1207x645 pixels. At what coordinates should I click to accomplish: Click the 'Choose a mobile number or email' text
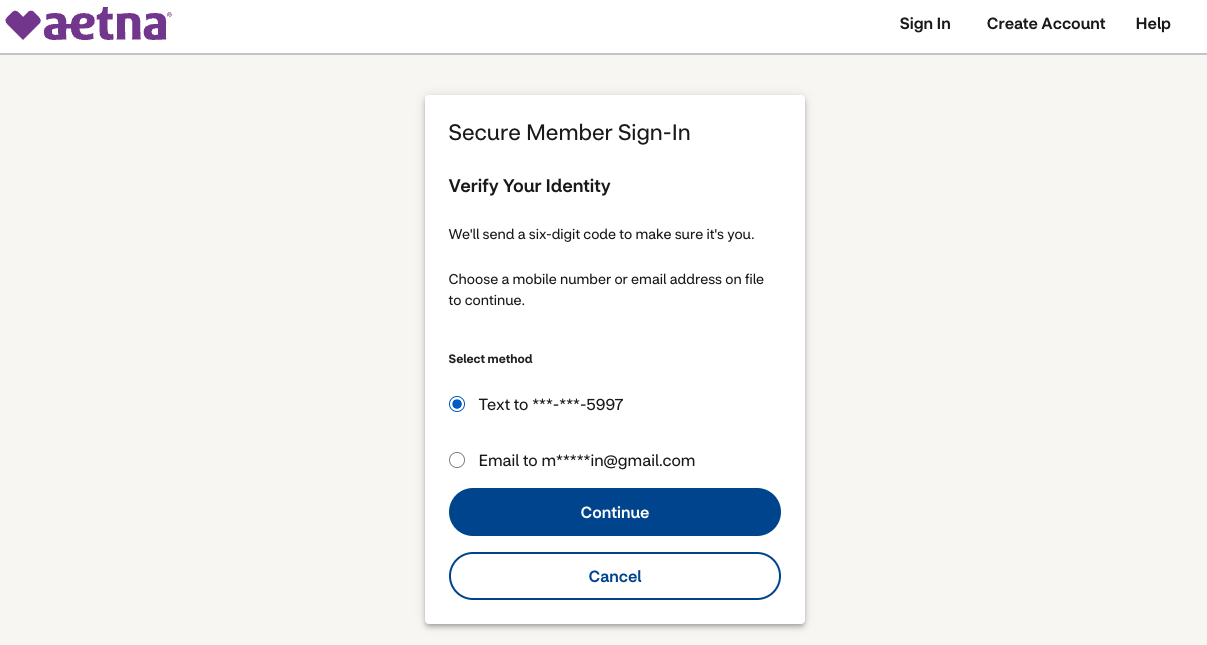click(605, 280)
